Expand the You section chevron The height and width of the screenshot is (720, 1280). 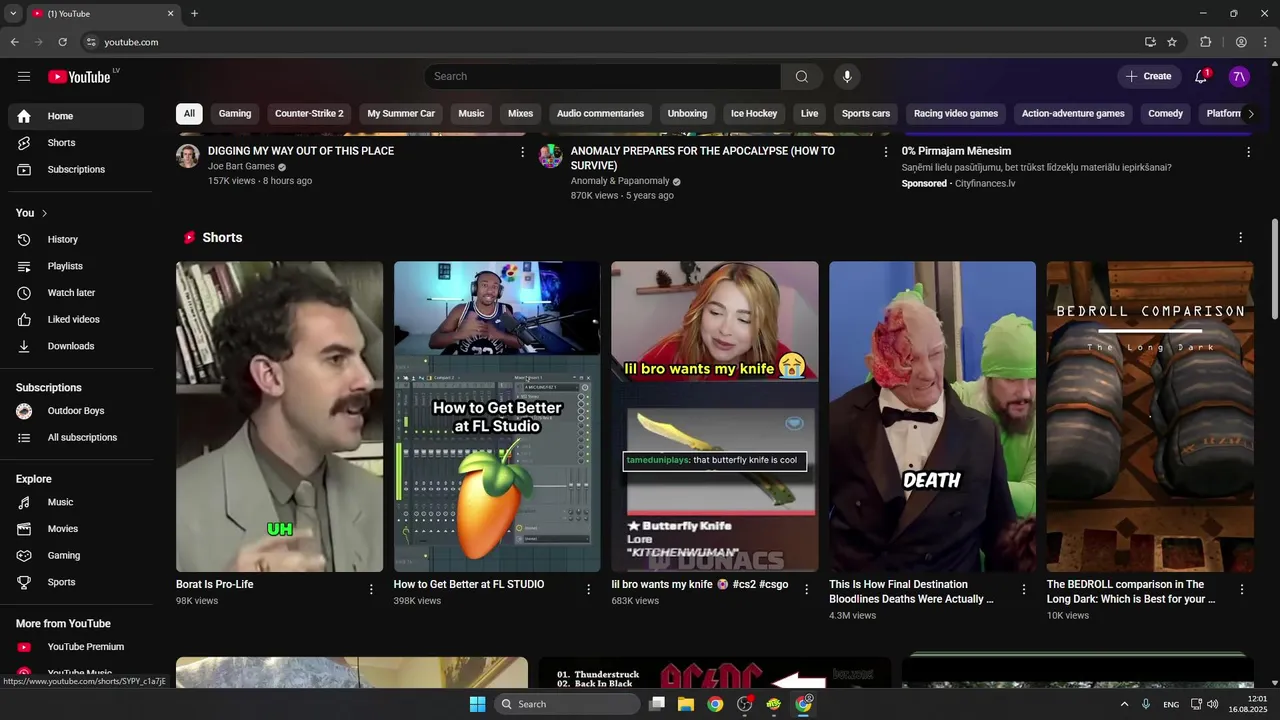pyautogui.click(x=44, y=213)
